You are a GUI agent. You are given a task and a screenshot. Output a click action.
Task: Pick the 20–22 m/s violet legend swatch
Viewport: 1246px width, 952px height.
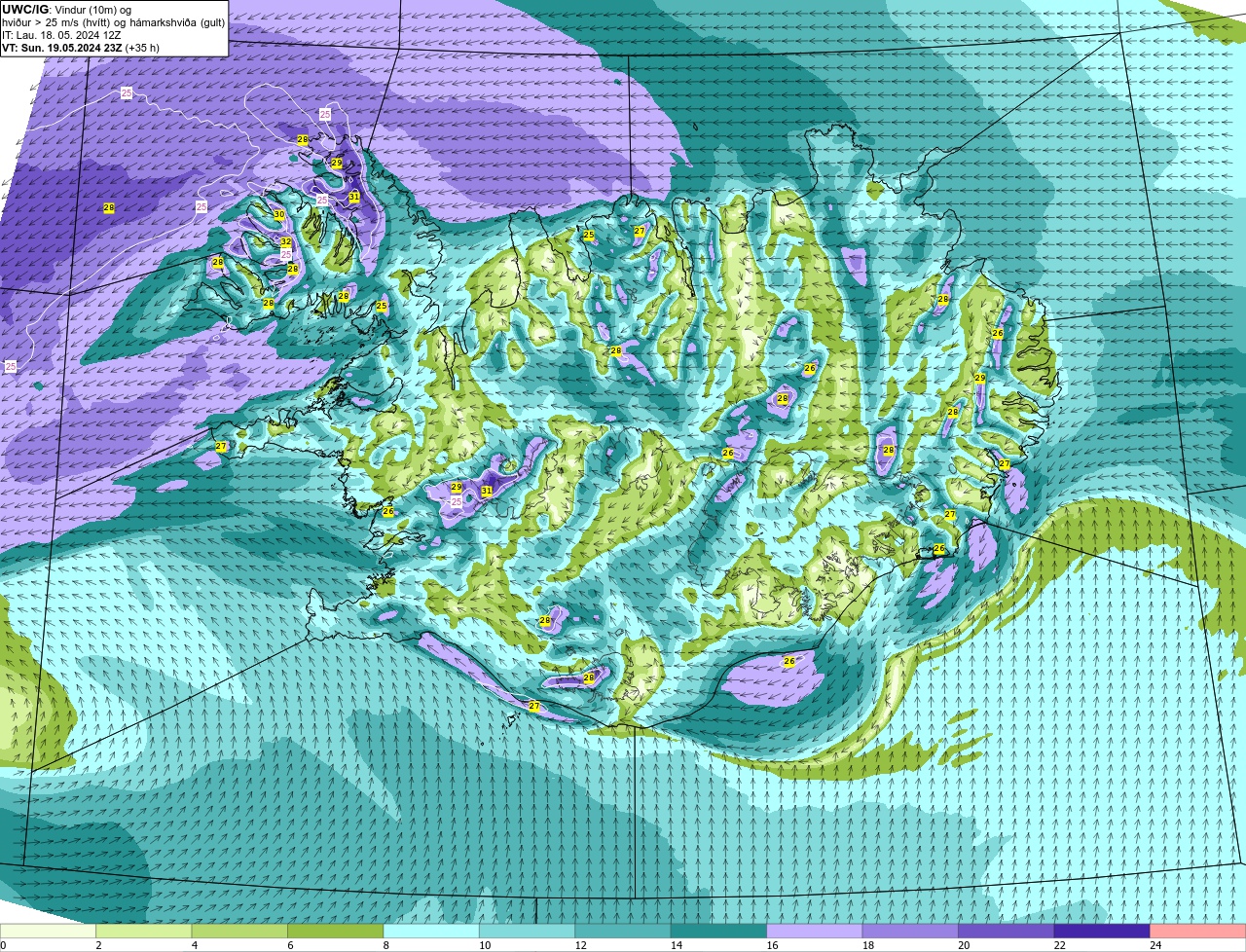click(1007, 932)
